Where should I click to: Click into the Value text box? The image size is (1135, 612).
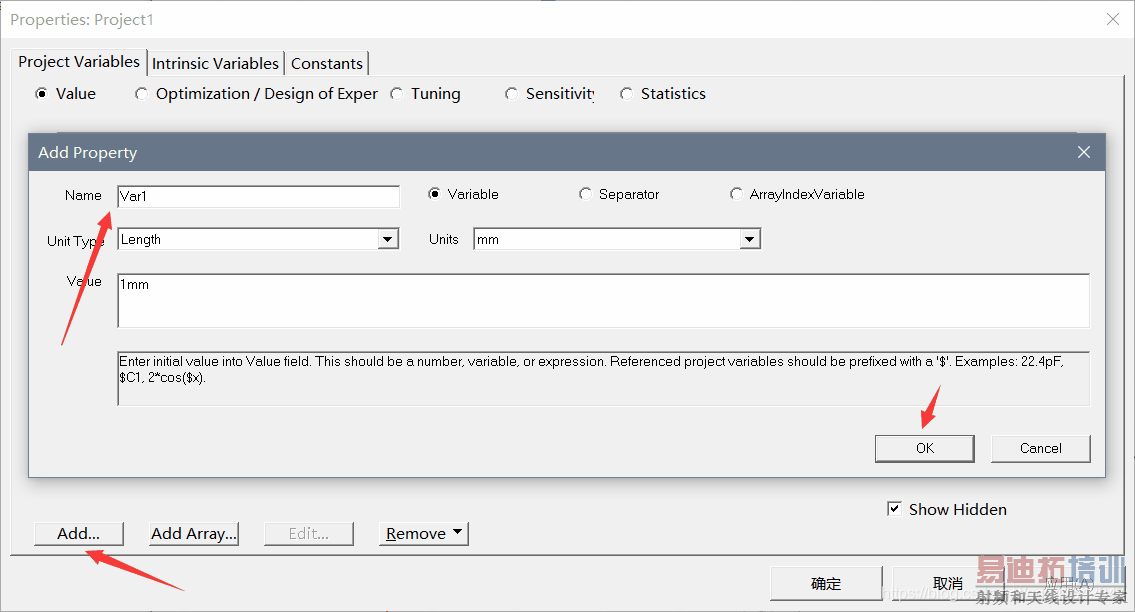click(x=602, y=300)
